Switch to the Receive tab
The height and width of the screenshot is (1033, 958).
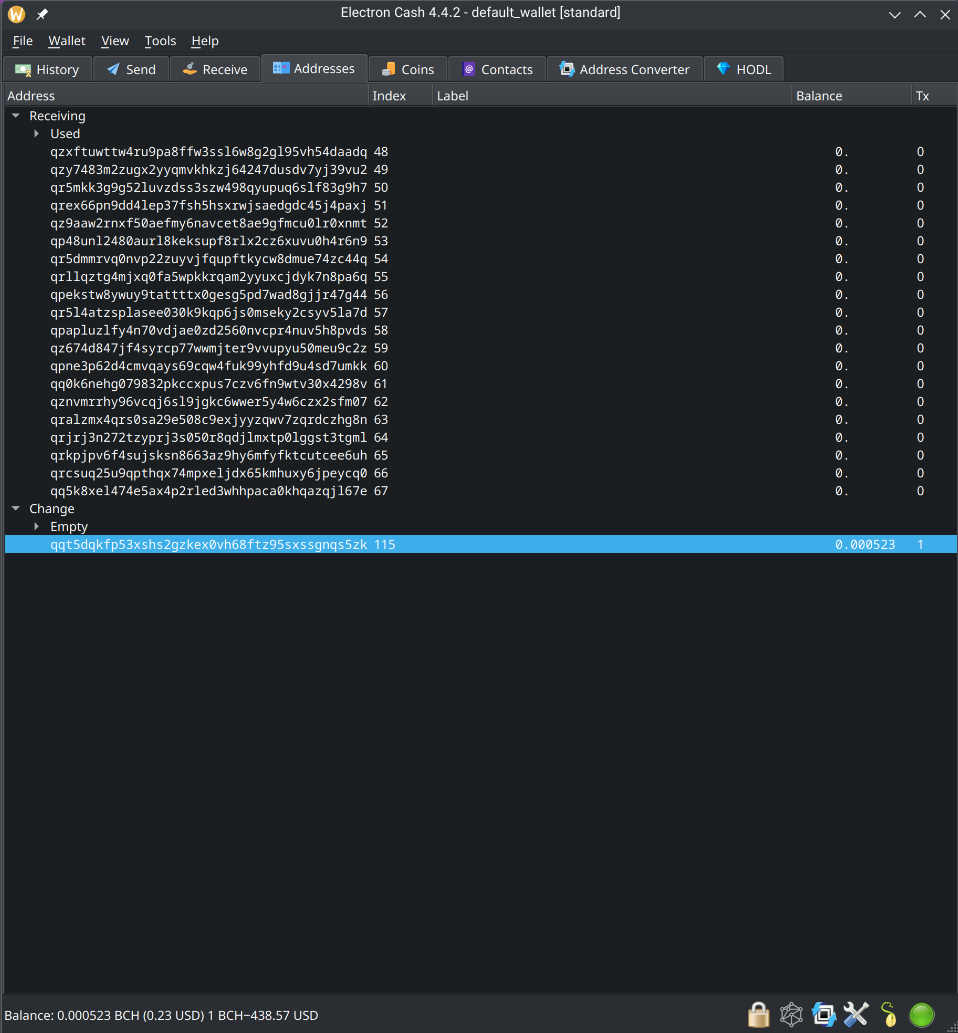[215, 69]
